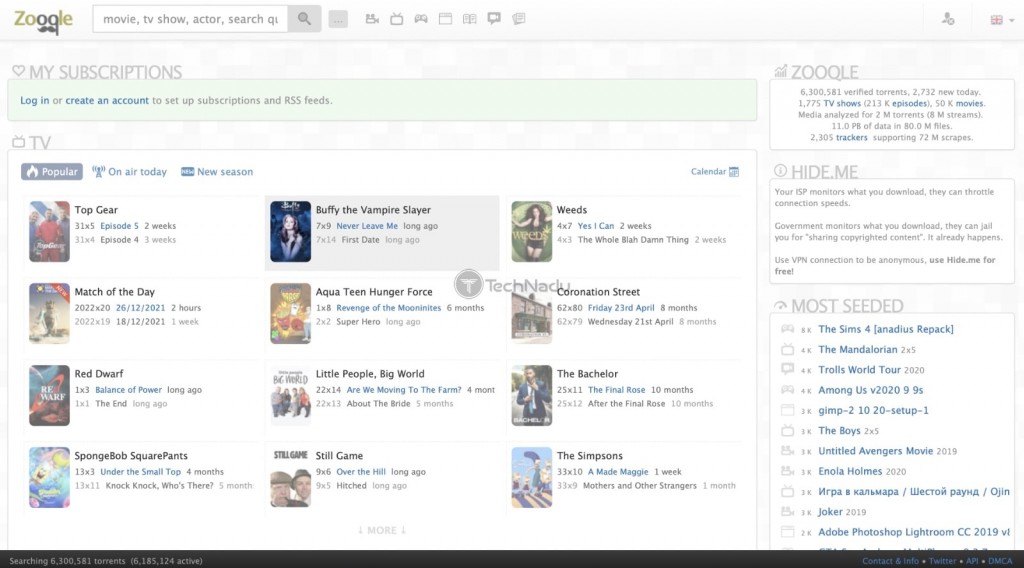Open the Still Game poster
The image size is (1024, 568).
tap(291, 477)
